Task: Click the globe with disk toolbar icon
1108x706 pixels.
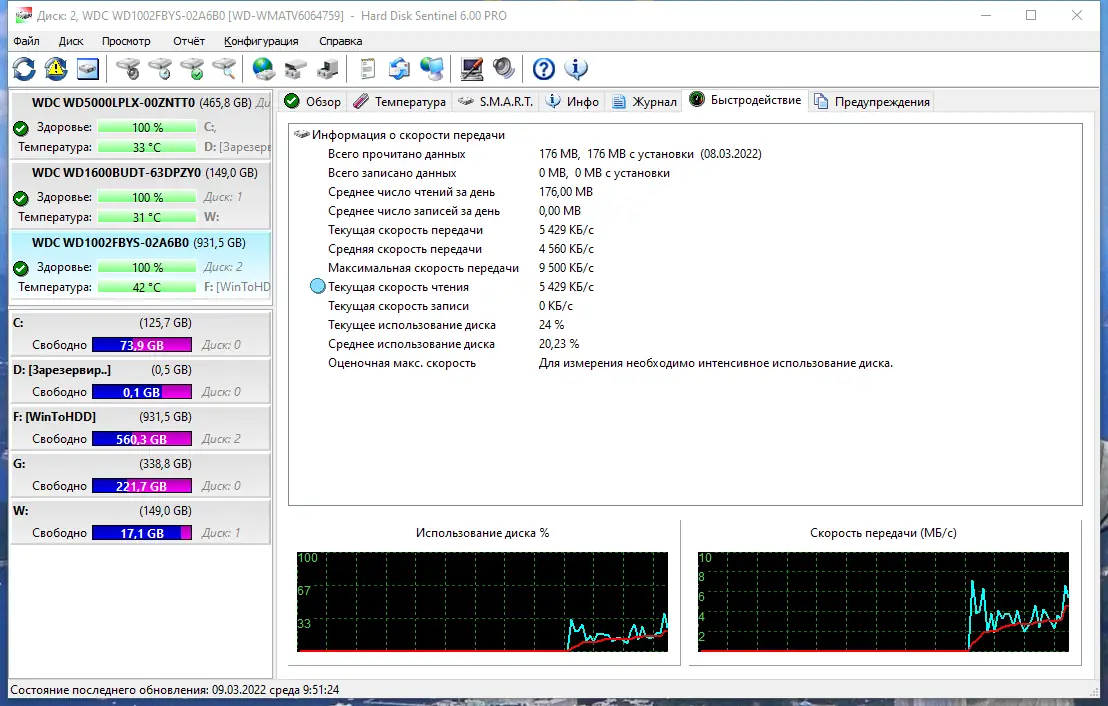Action: point(264,69)
